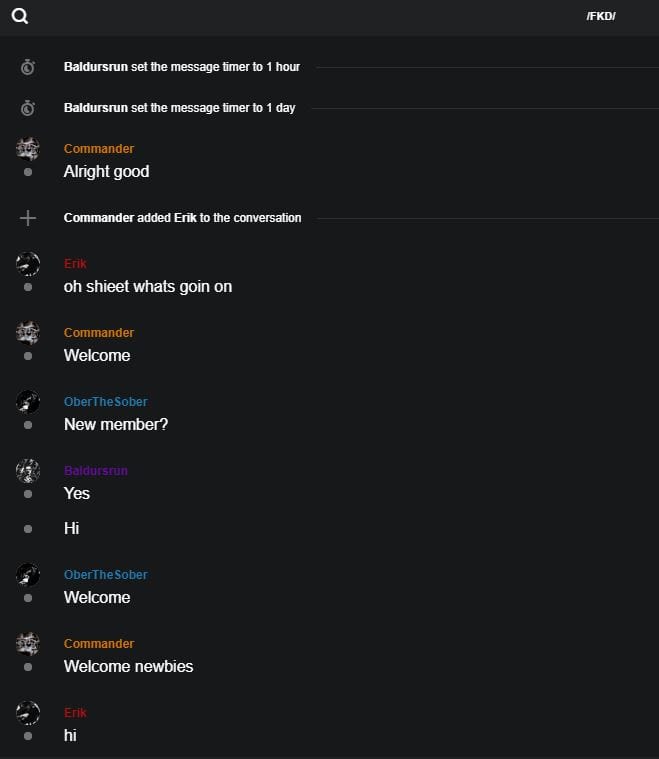The image size is (659, 759).
Task: Click the search magnifier icon
Action: [x=20, y=16]
